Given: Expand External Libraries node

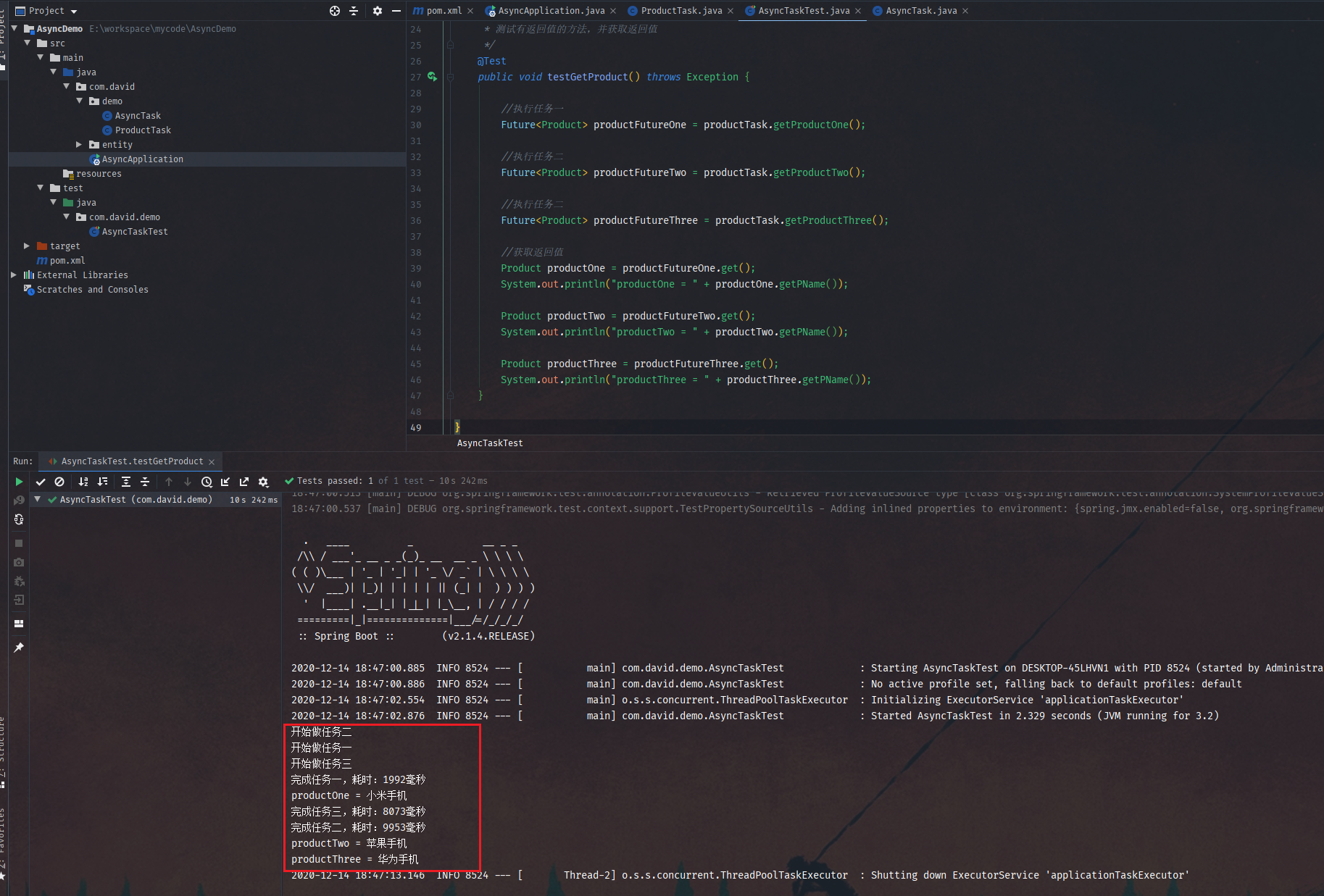Looking at the screenshot, I should point(14,275).
